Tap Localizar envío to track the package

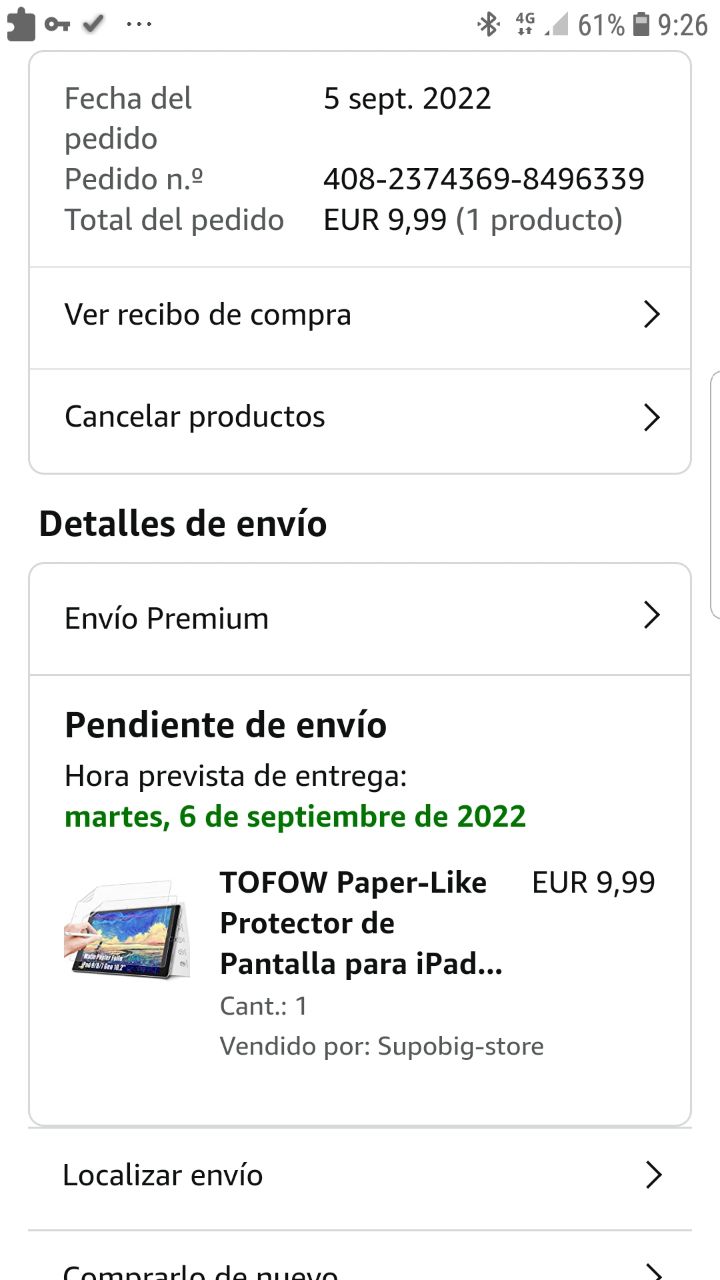(163, 1175)
